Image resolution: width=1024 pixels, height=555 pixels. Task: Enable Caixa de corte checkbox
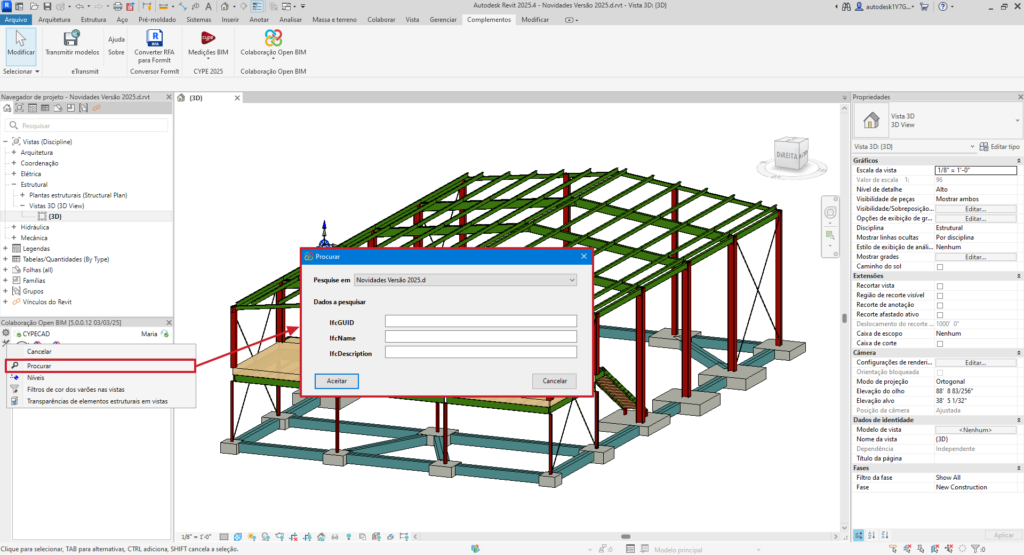point(940,343)
